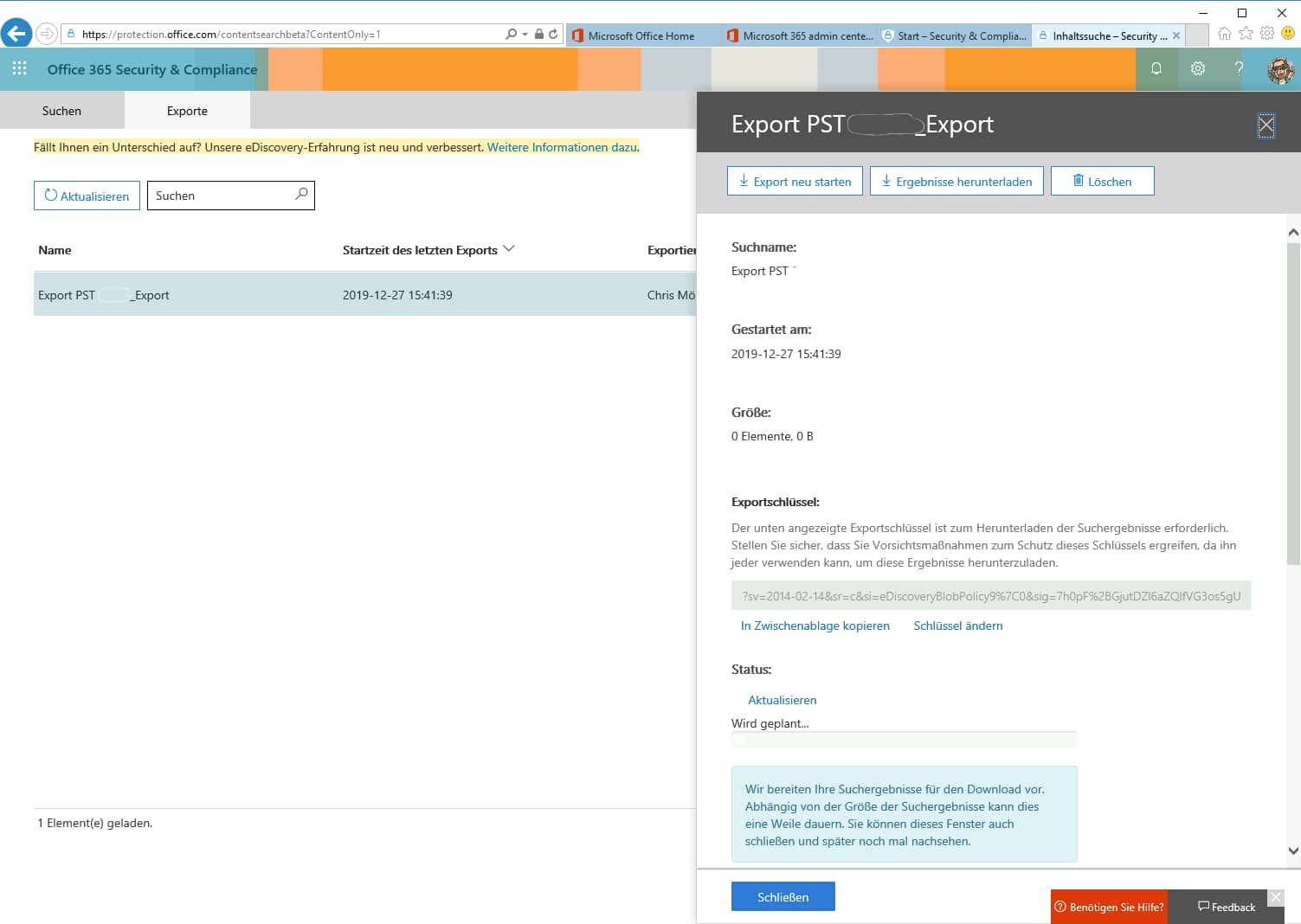Open the user profile avatar
The image size is (1301, 924).
1280,69
